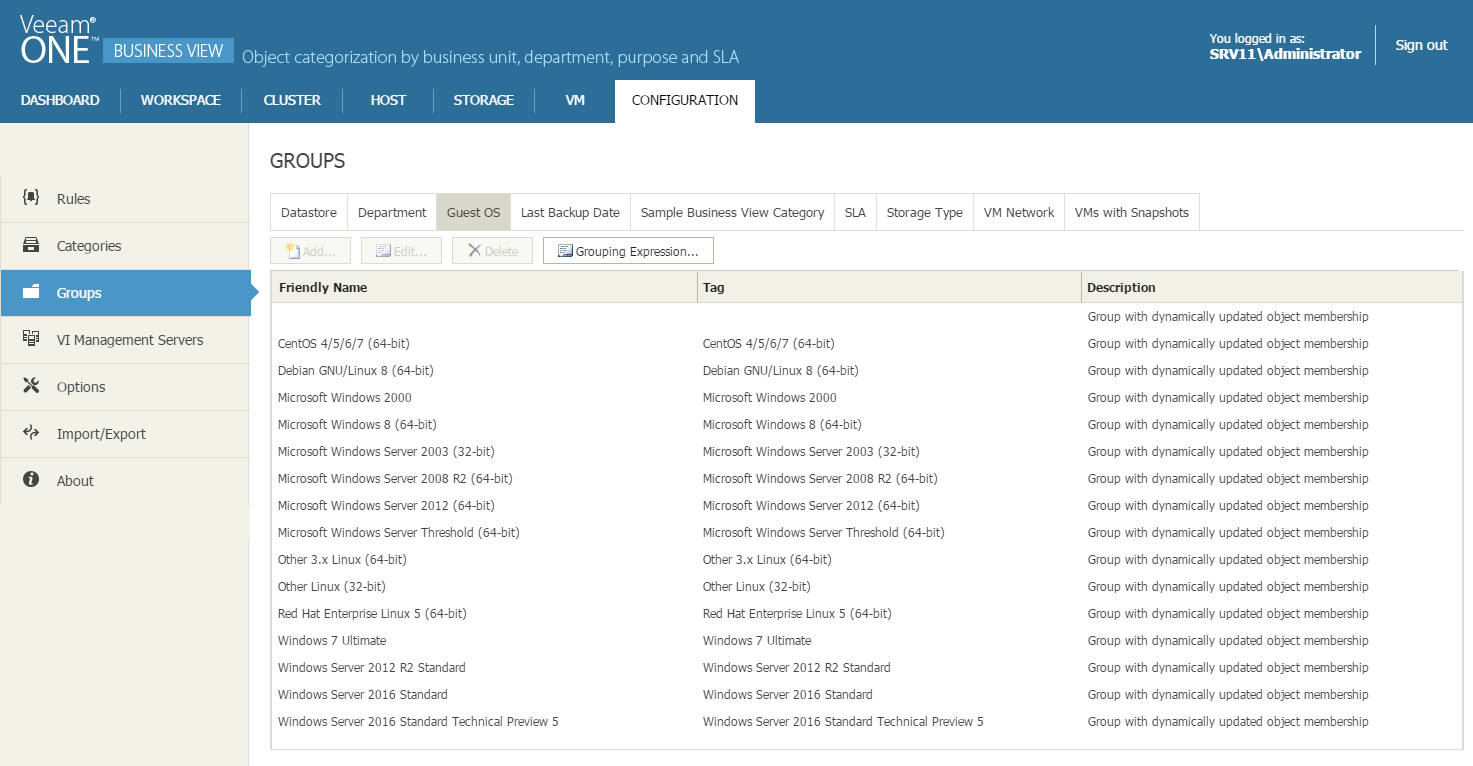Click the About info icon

click(x=31, y=480)
